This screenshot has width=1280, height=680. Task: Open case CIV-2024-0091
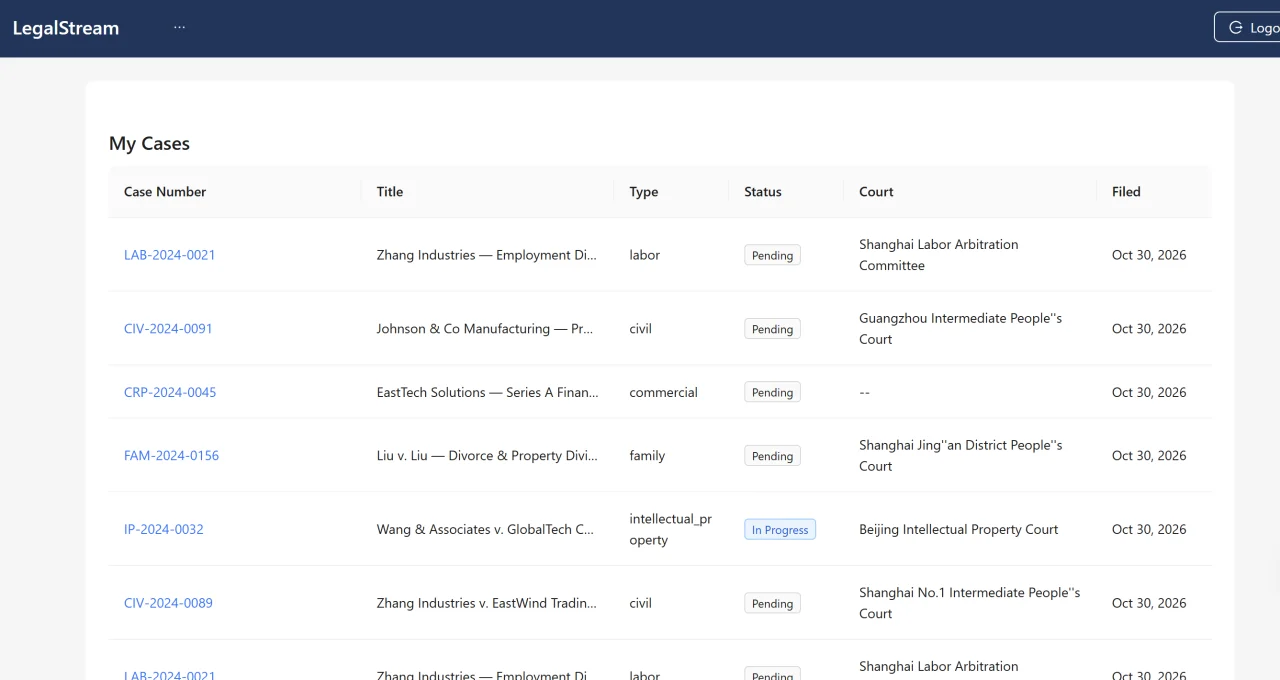pyautogui.click(x=168, y=329)
